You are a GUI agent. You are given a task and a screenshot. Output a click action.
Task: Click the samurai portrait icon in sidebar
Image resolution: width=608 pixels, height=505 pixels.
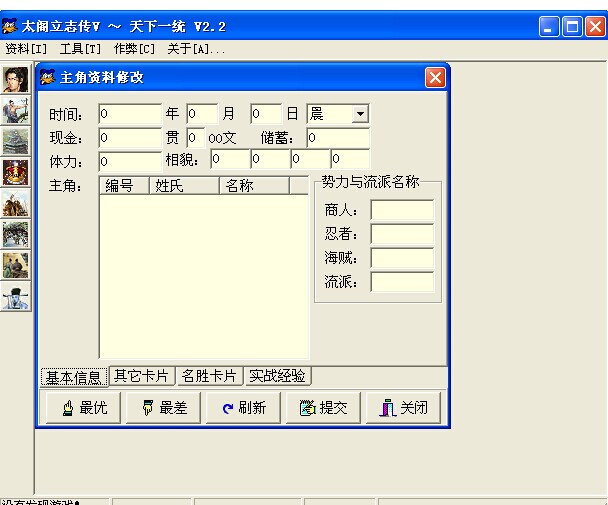[15, 79]
